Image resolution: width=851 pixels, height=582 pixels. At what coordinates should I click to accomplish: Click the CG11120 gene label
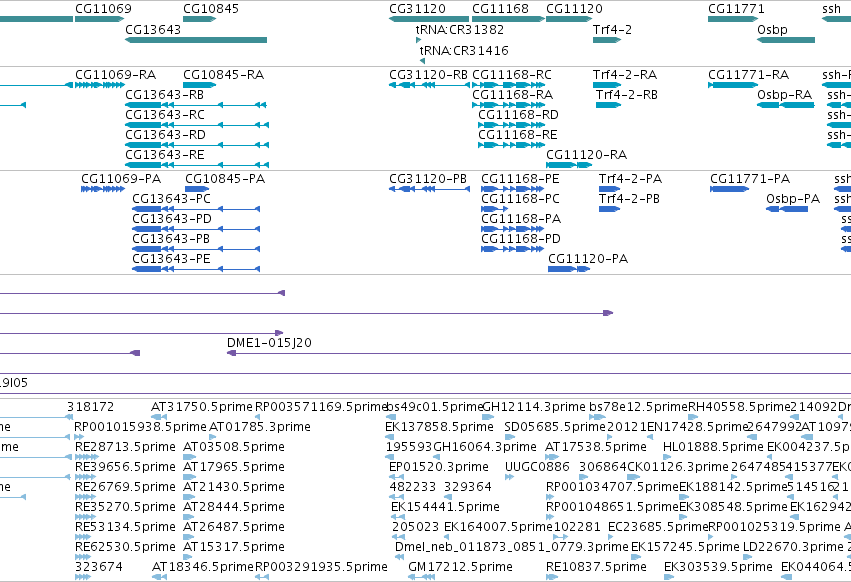[x=574, y=9]
